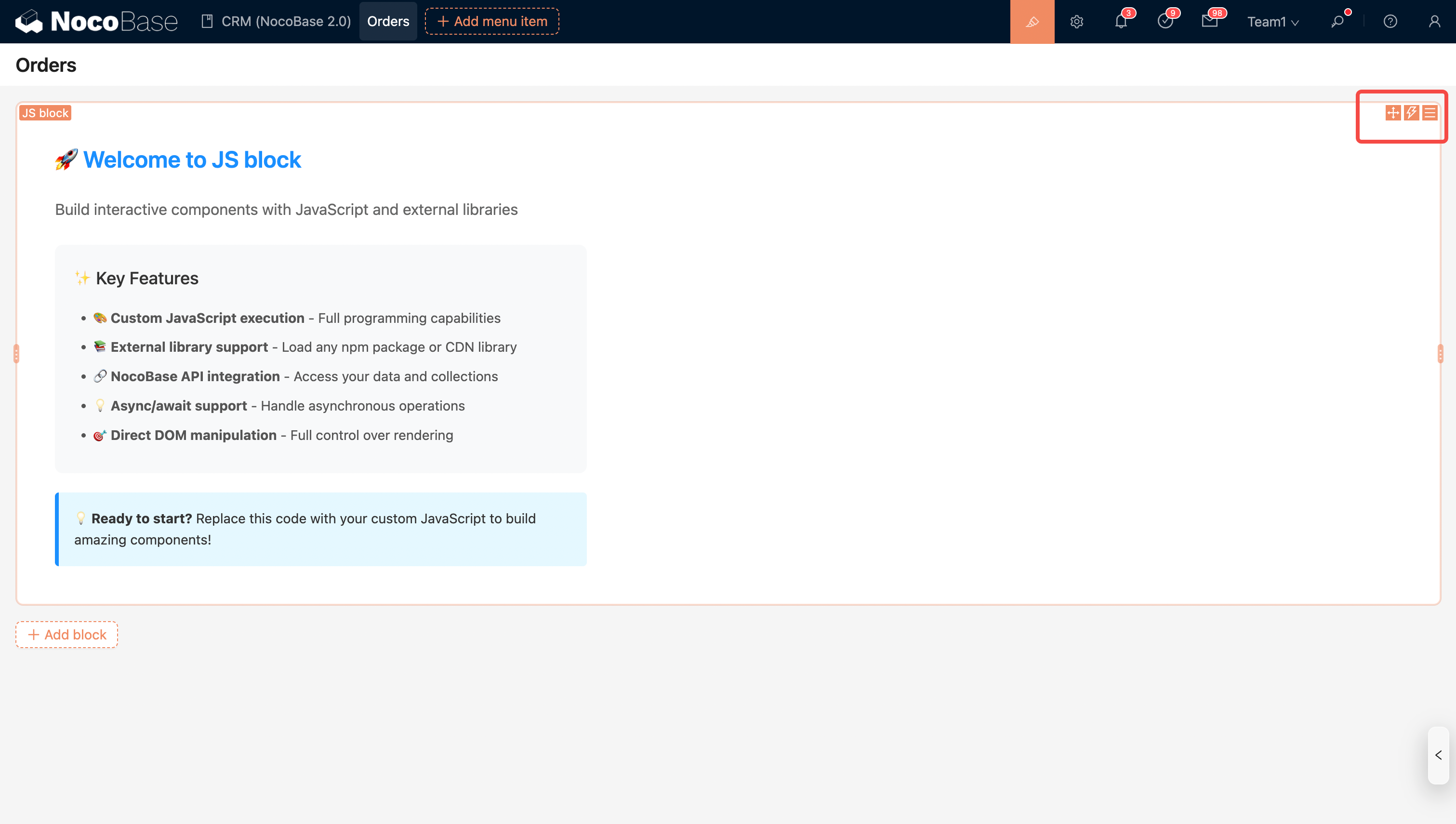The height and width of the screenshot is (824, 1456).
Task: Open the lightning event flow icon
Action: coord(1411,113)
